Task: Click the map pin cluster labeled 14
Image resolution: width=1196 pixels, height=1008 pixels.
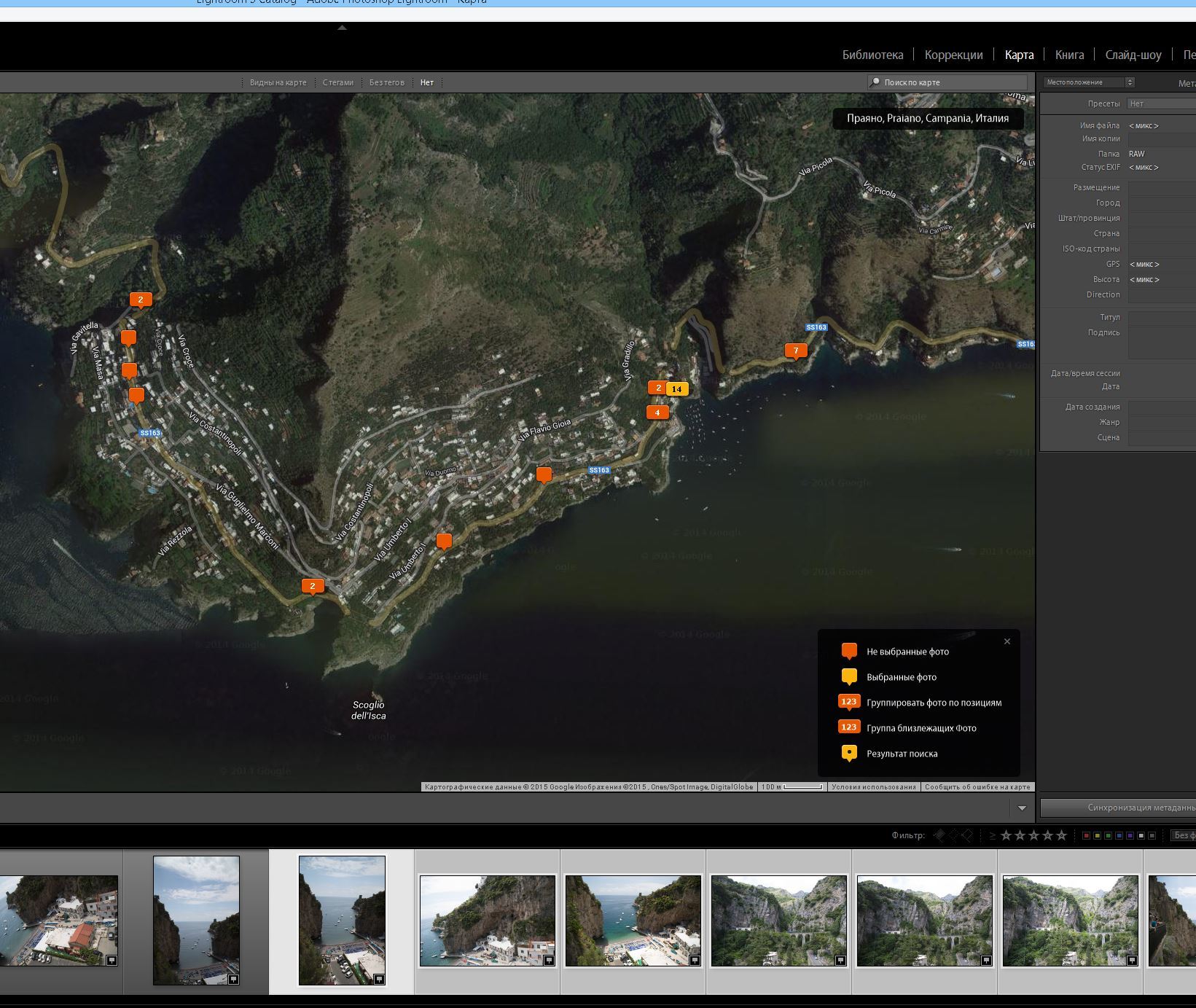Action: pos(677,389)
